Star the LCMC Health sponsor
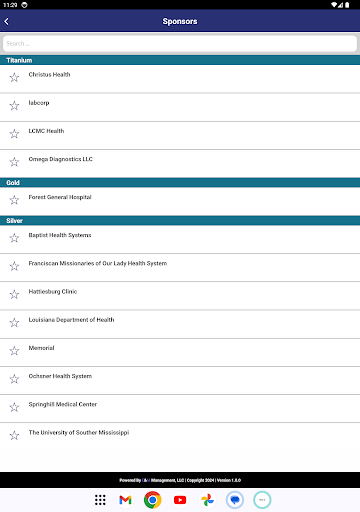Screen dimensions: 360x512 click(14, 134)
